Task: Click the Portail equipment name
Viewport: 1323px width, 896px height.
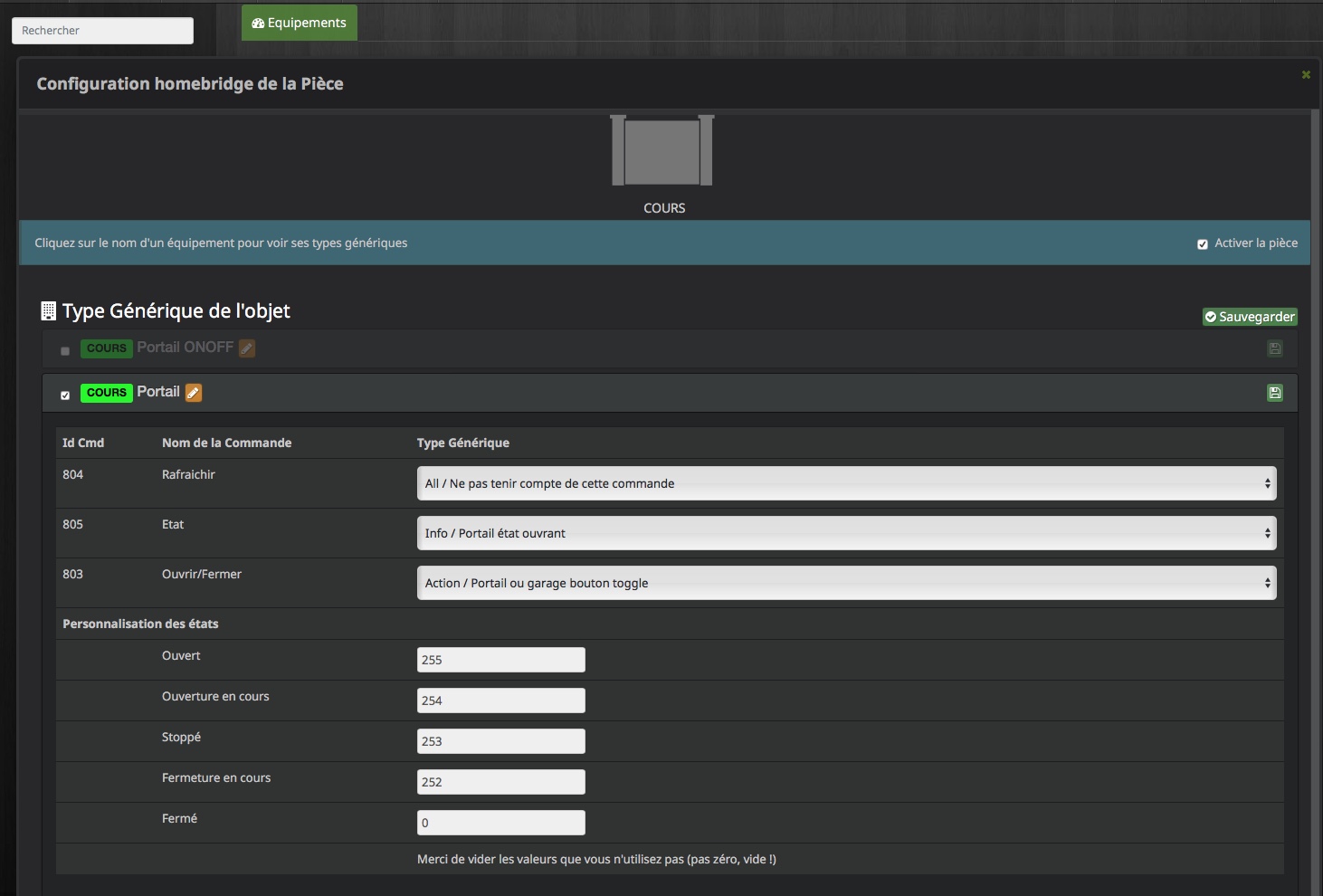Action: (158, 392)
